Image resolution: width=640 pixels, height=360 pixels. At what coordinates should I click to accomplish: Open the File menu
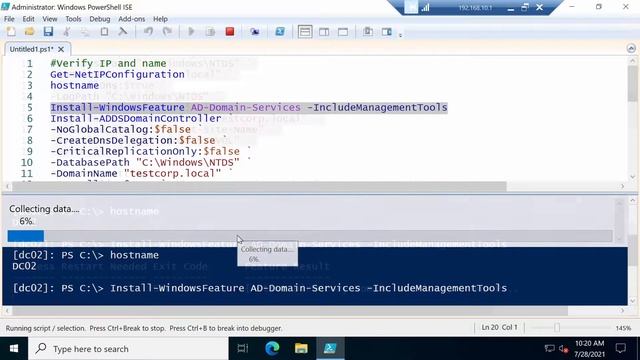tap(9, 19)
